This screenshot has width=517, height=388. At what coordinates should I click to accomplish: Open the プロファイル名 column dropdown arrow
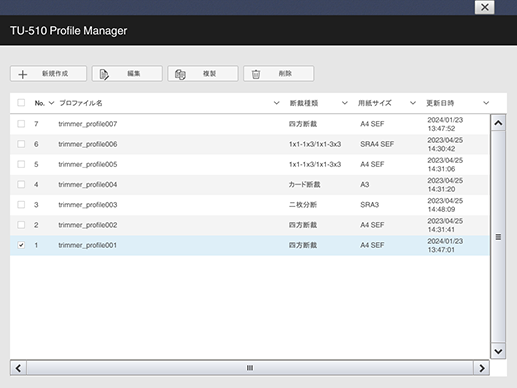276,103
